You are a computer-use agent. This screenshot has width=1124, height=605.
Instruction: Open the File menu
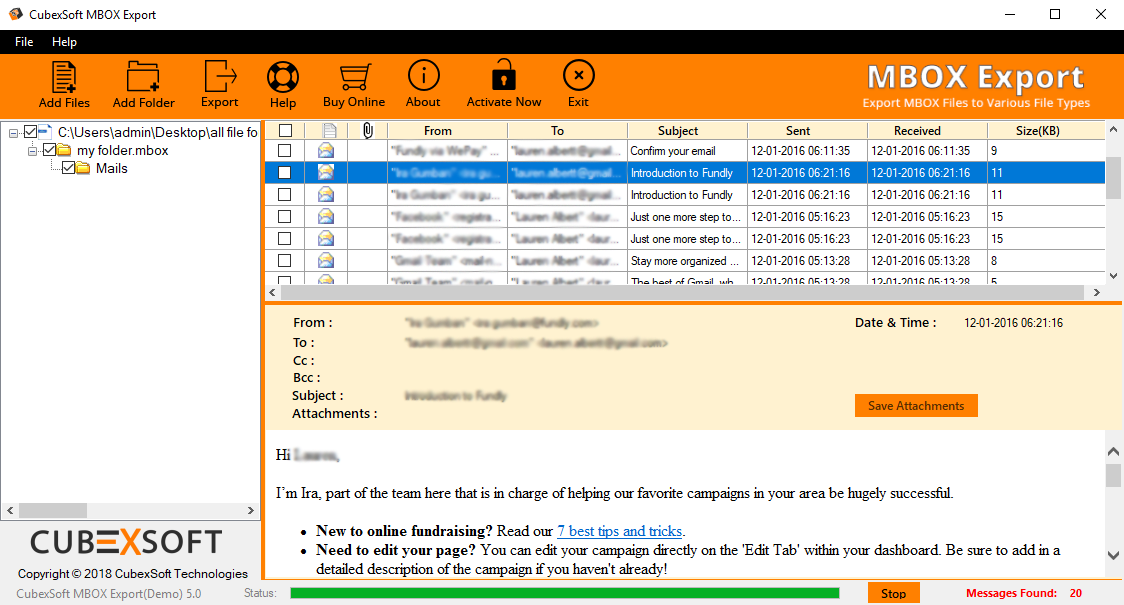(x=24, y=42)
